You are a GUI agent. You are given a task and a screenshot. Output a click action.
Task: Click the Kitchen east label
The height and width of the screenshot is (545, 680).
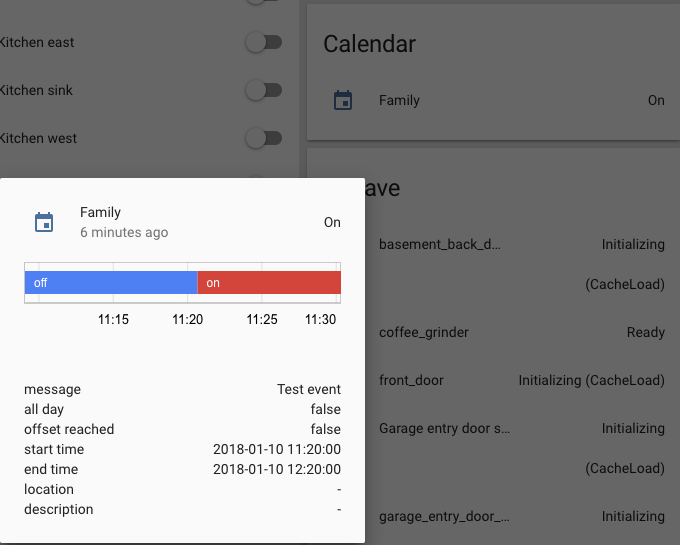pyautogui.click(x=37, y=42)
